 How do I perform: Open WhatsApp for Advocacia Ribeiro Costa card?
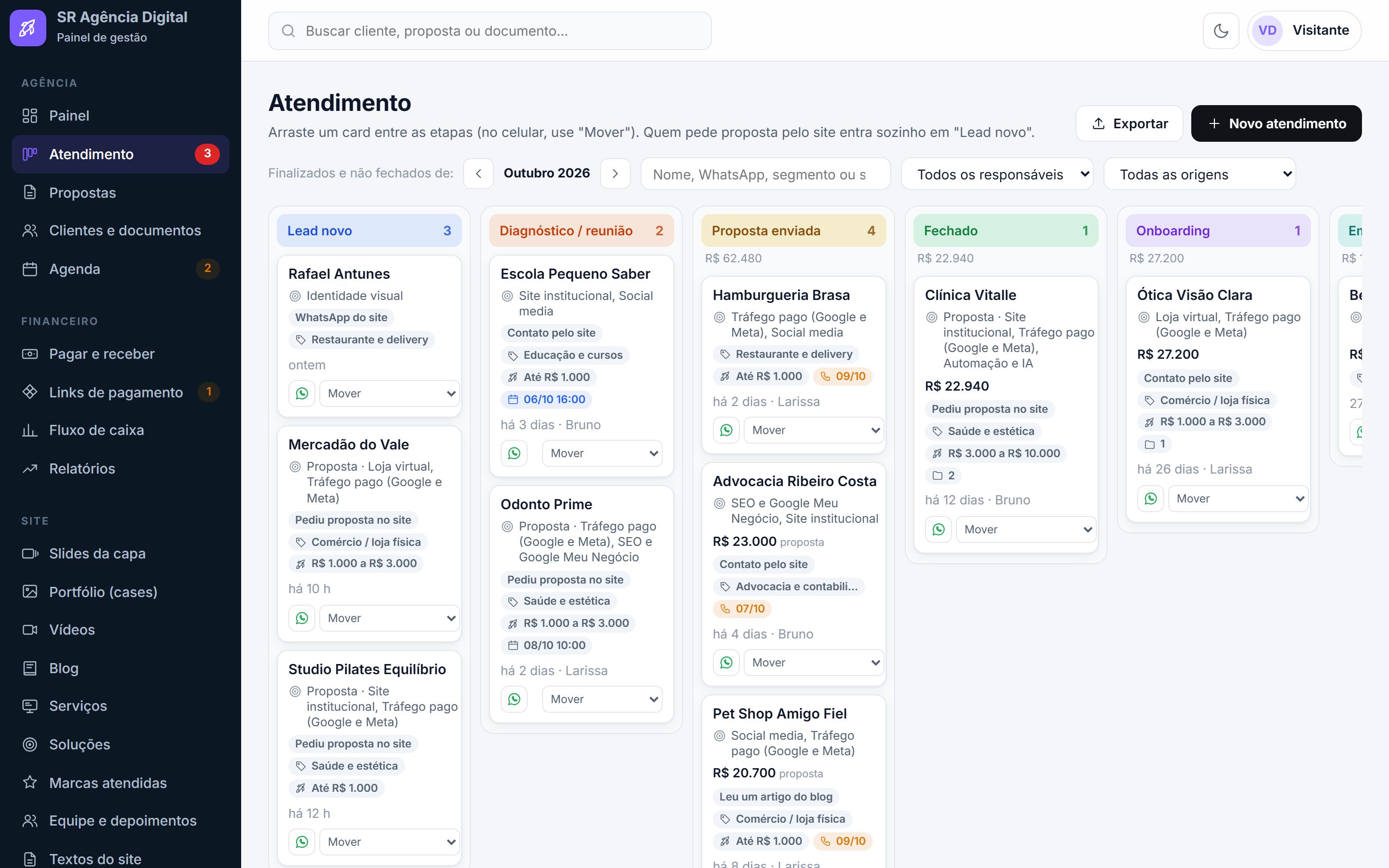coord(727,663)
